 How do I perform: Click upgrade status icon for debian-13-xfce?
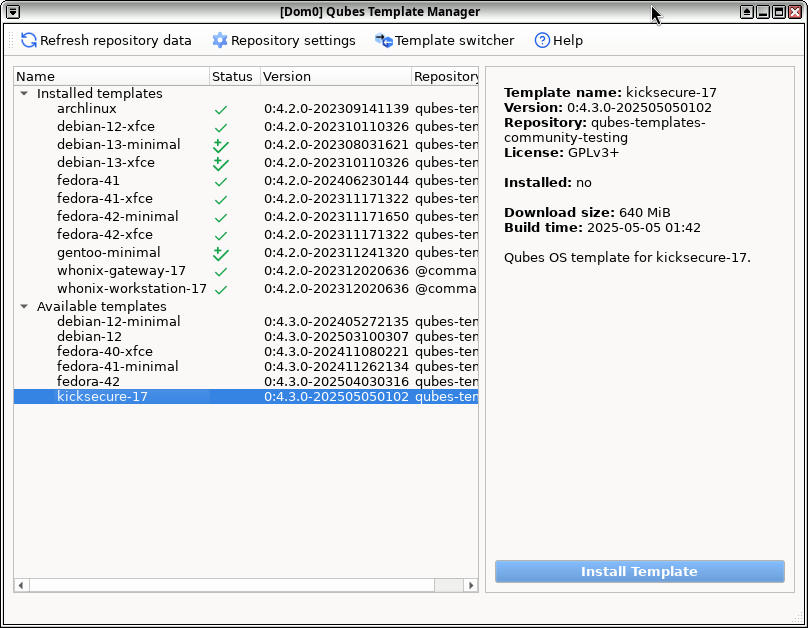[x=221, y=164]
